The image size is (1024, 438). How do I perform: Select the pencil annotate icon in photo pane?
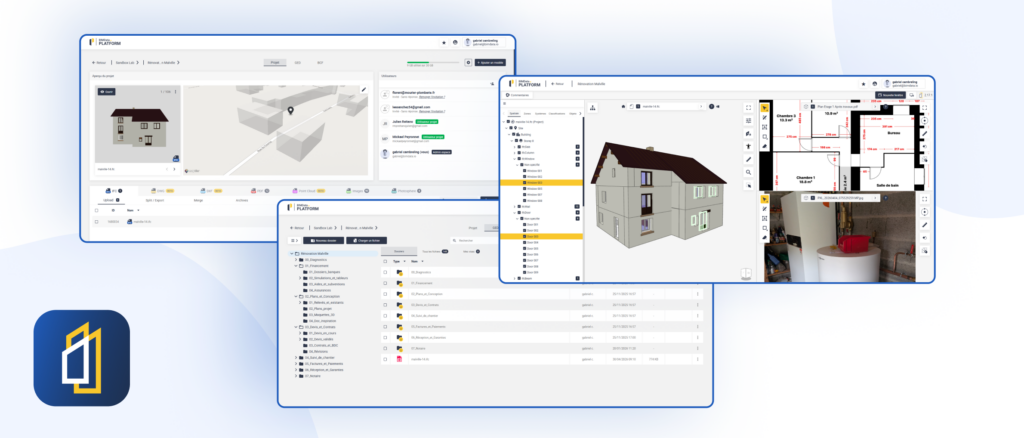pos(924,225)
